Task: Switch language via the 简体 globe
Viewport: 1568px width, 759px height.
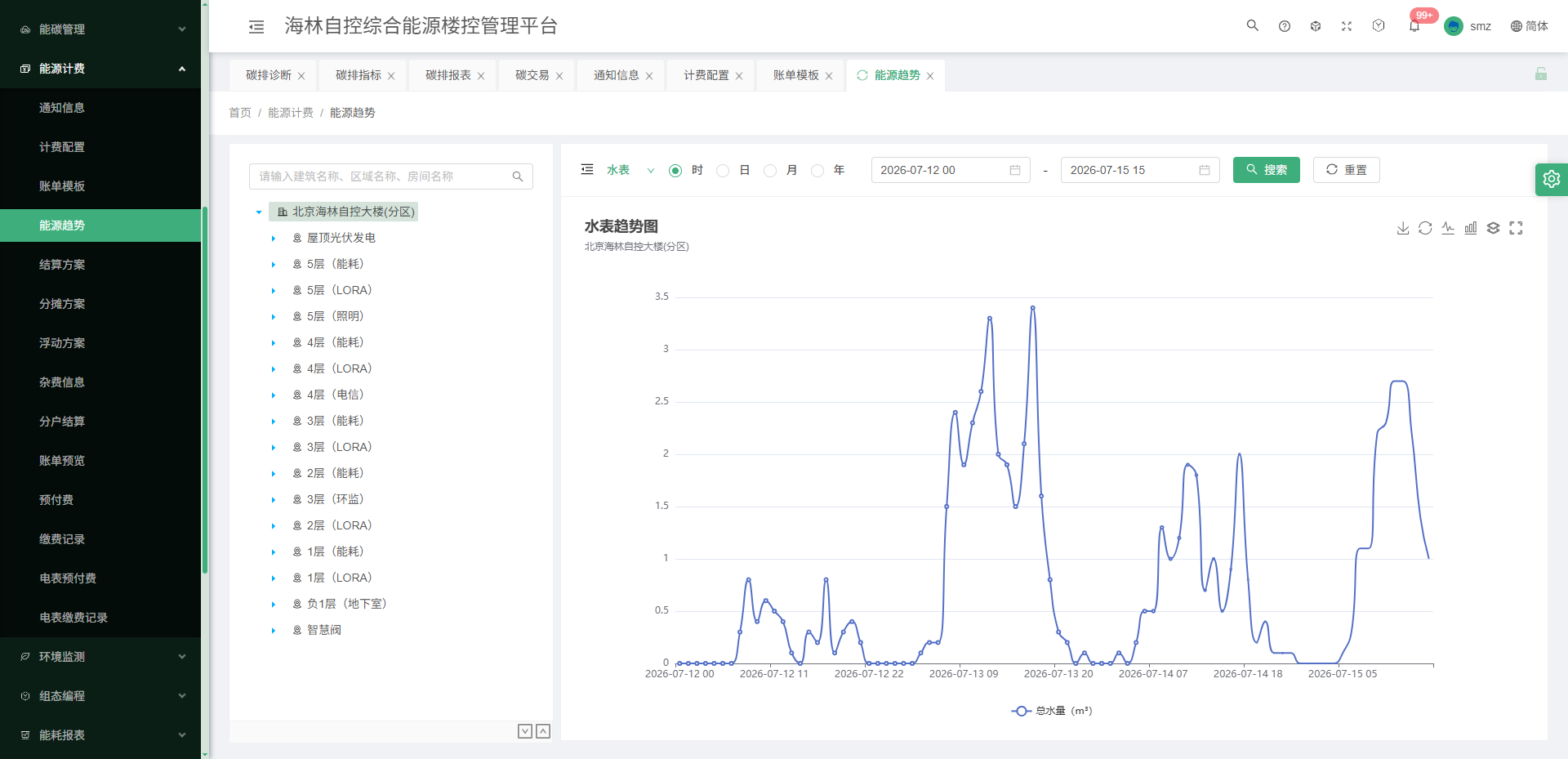Action: [x=1529, y=26]
